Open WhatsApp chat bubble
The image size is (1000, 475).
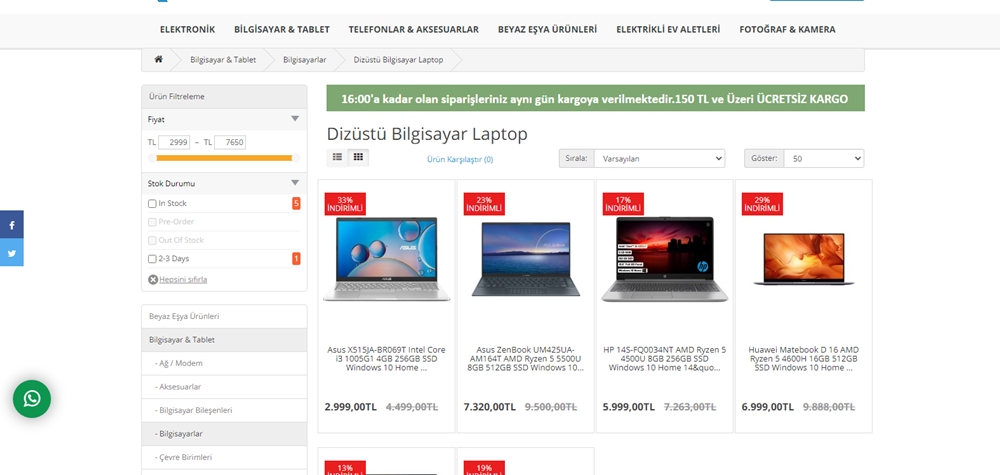pyautogui.click(x=32, y=399)
